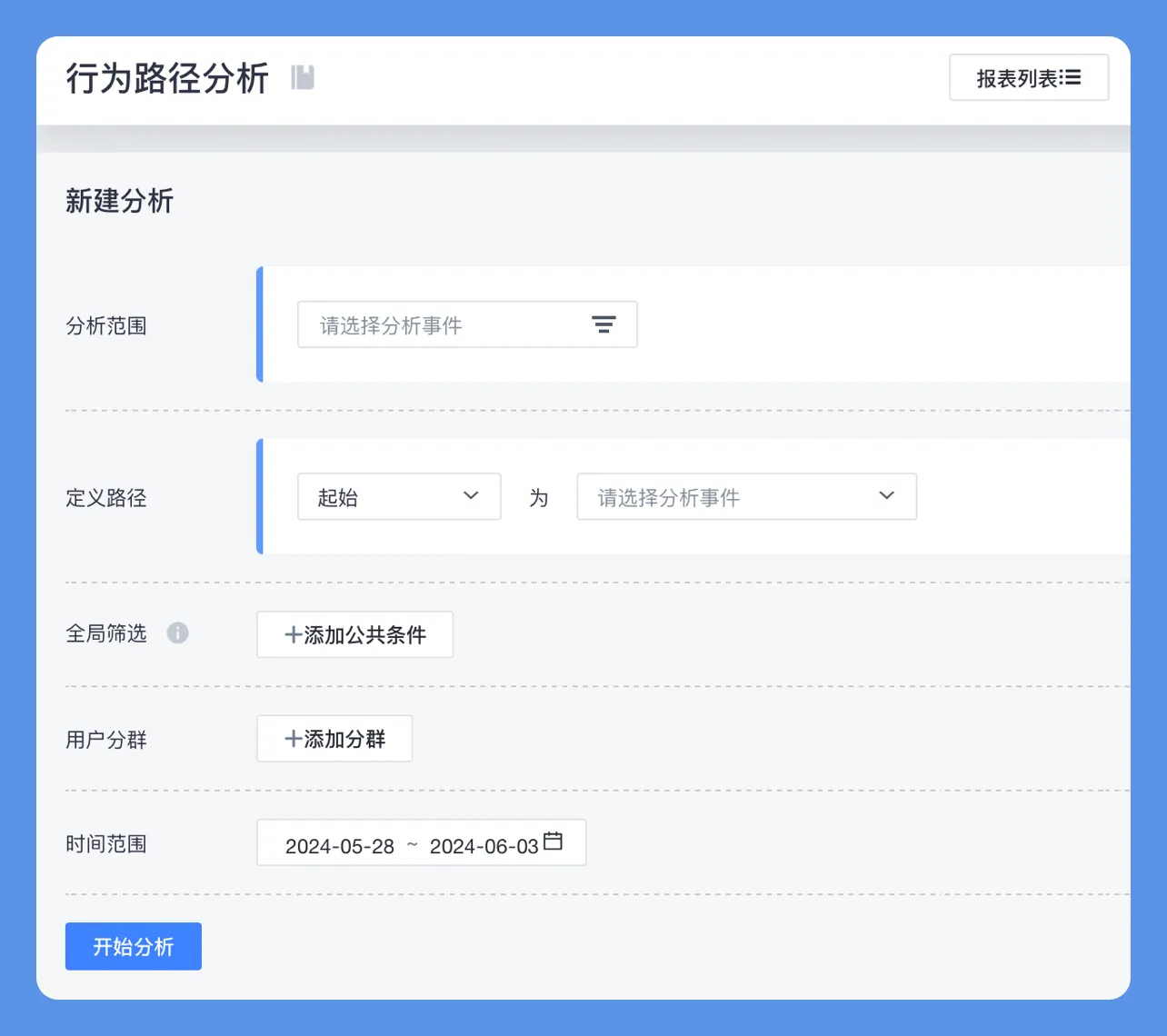
Task: Click the 行为路径分析 page title
Action: [167, 78]
